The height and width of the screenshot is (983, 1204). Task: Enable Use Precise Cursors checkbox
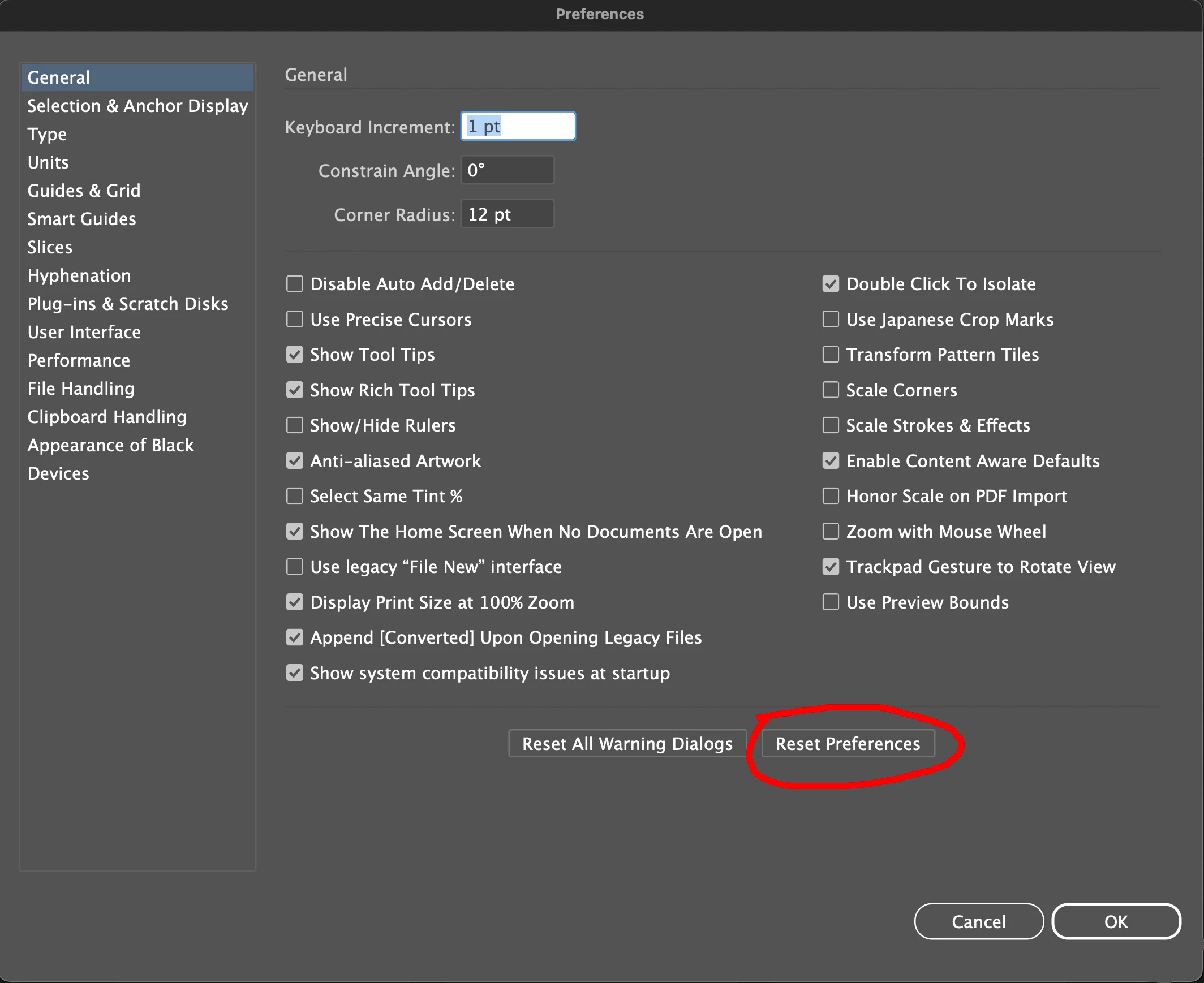click(x=294, y=320)
